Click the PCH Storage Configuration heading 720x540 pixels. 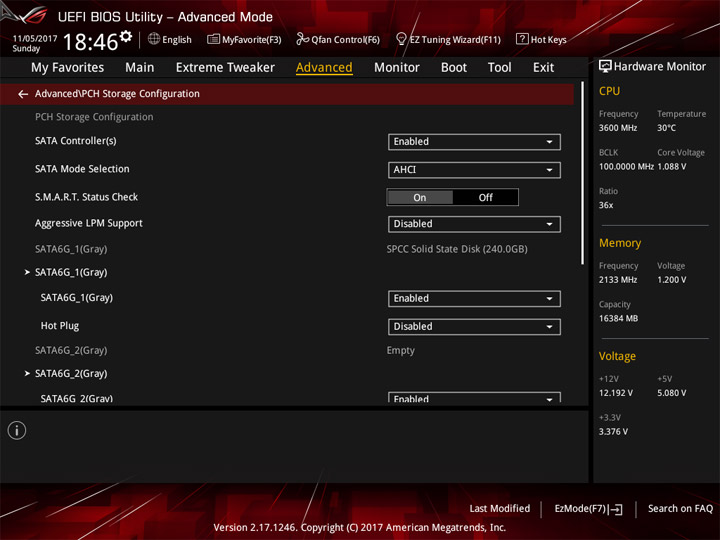[x=94, y=117]
